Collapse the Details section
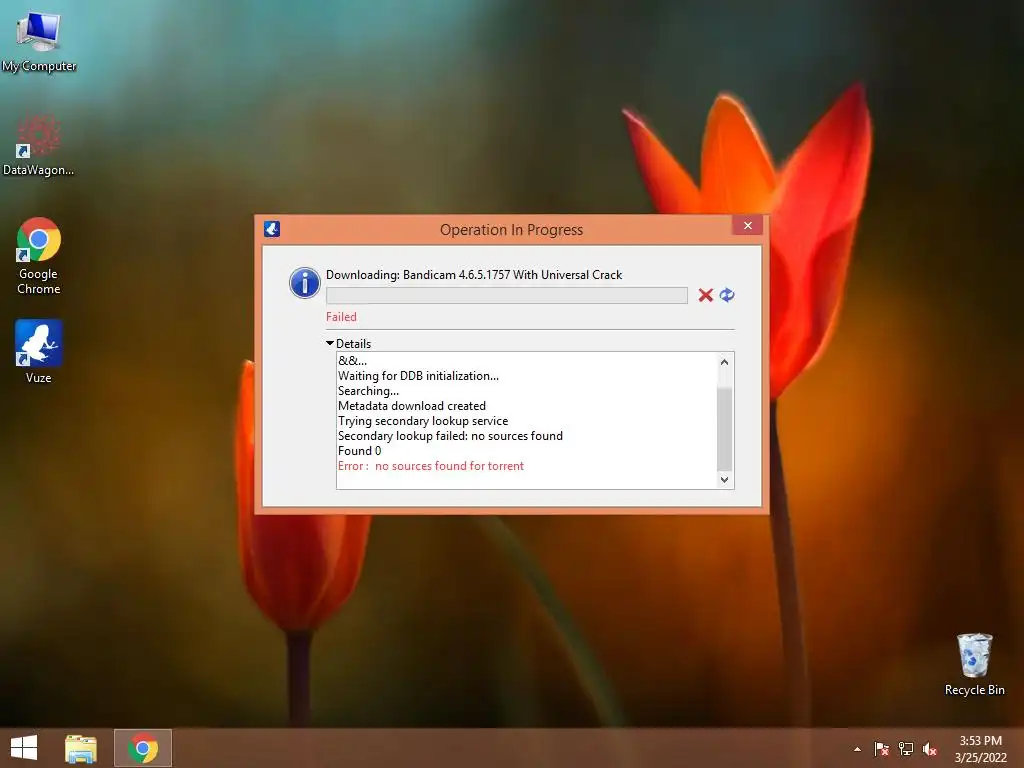 (330, 344)
